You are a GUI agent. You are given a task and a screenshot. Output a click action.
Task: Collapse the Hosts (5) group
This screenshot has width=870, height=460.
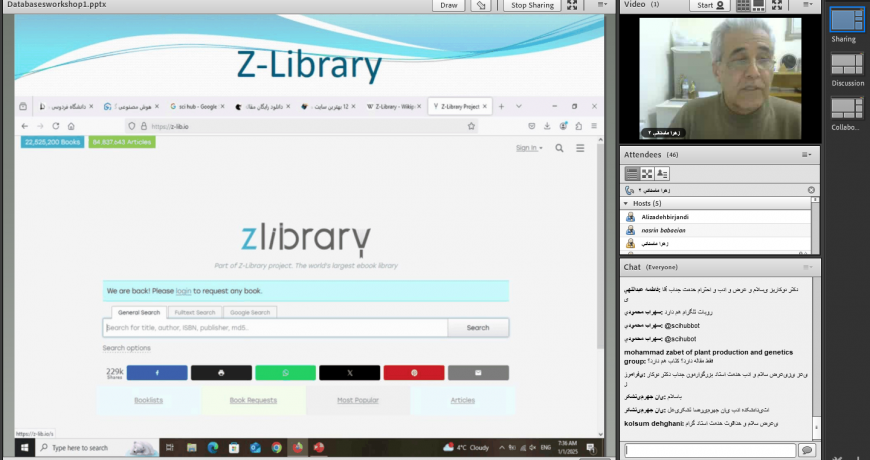coord(626,204)
